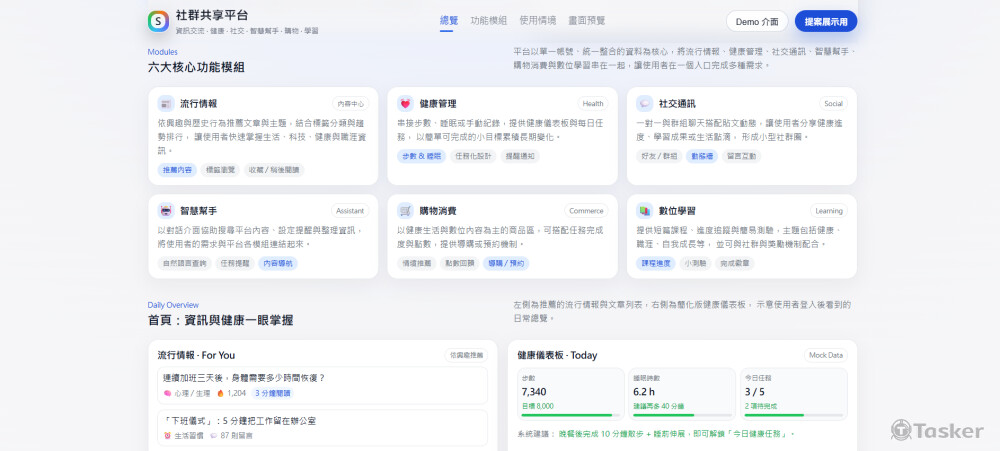Click the flame icon beside 1,204
The height and width of the screenshot is (451, 1000).
221,394
